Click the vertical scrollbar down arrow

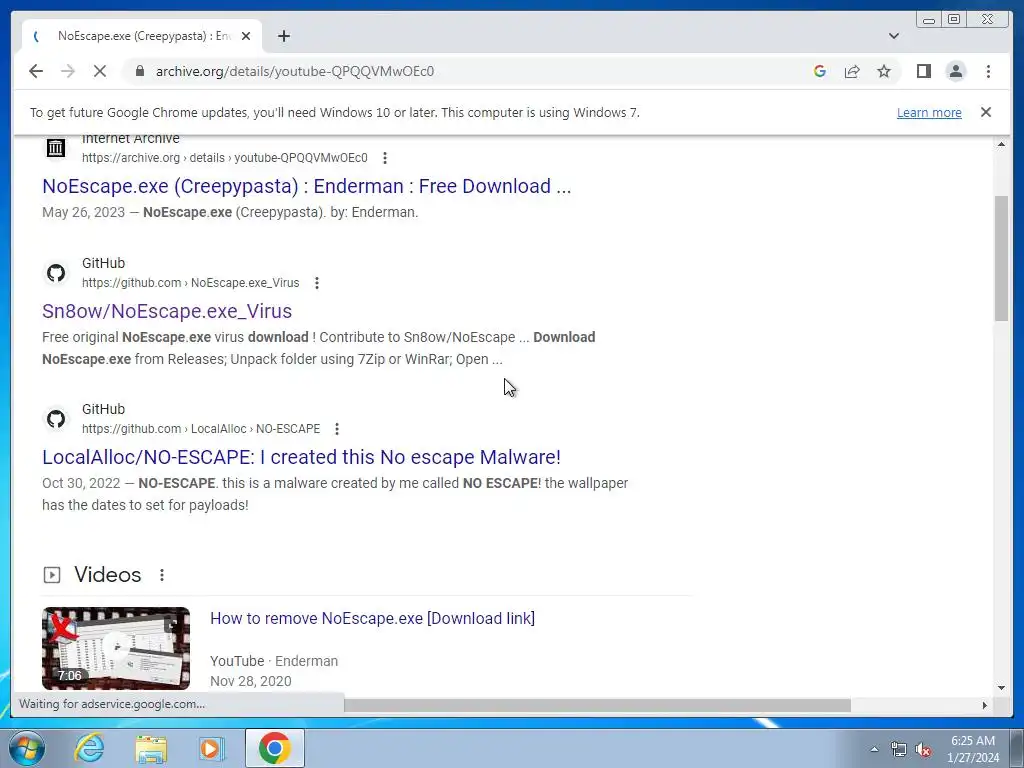(x=1001, y=687)
